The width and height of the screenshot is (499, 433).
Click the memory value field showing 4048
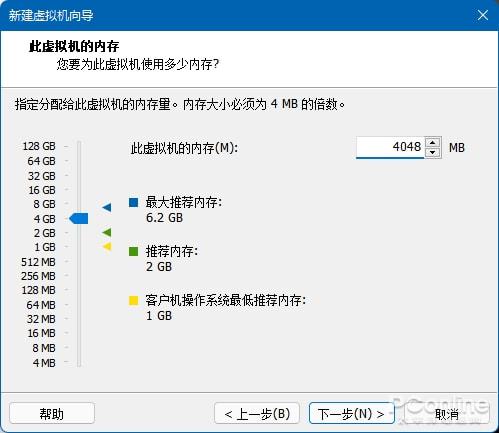click(390, 147)
